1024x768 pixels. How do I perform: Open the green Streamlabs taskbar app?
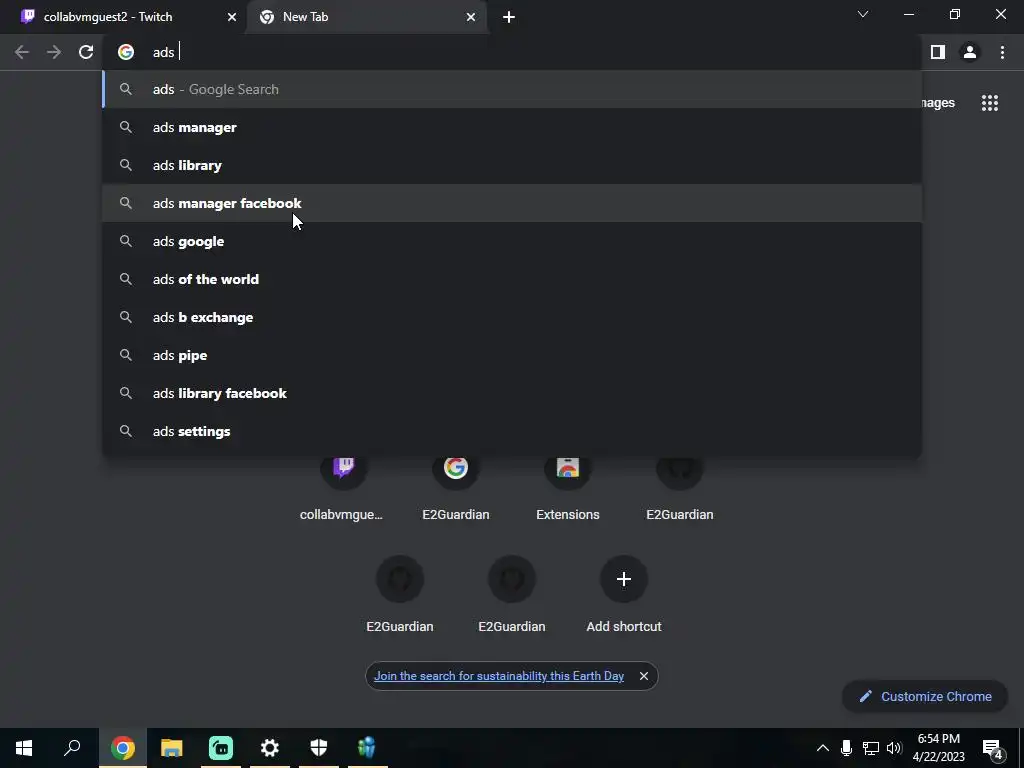[221, 748]
